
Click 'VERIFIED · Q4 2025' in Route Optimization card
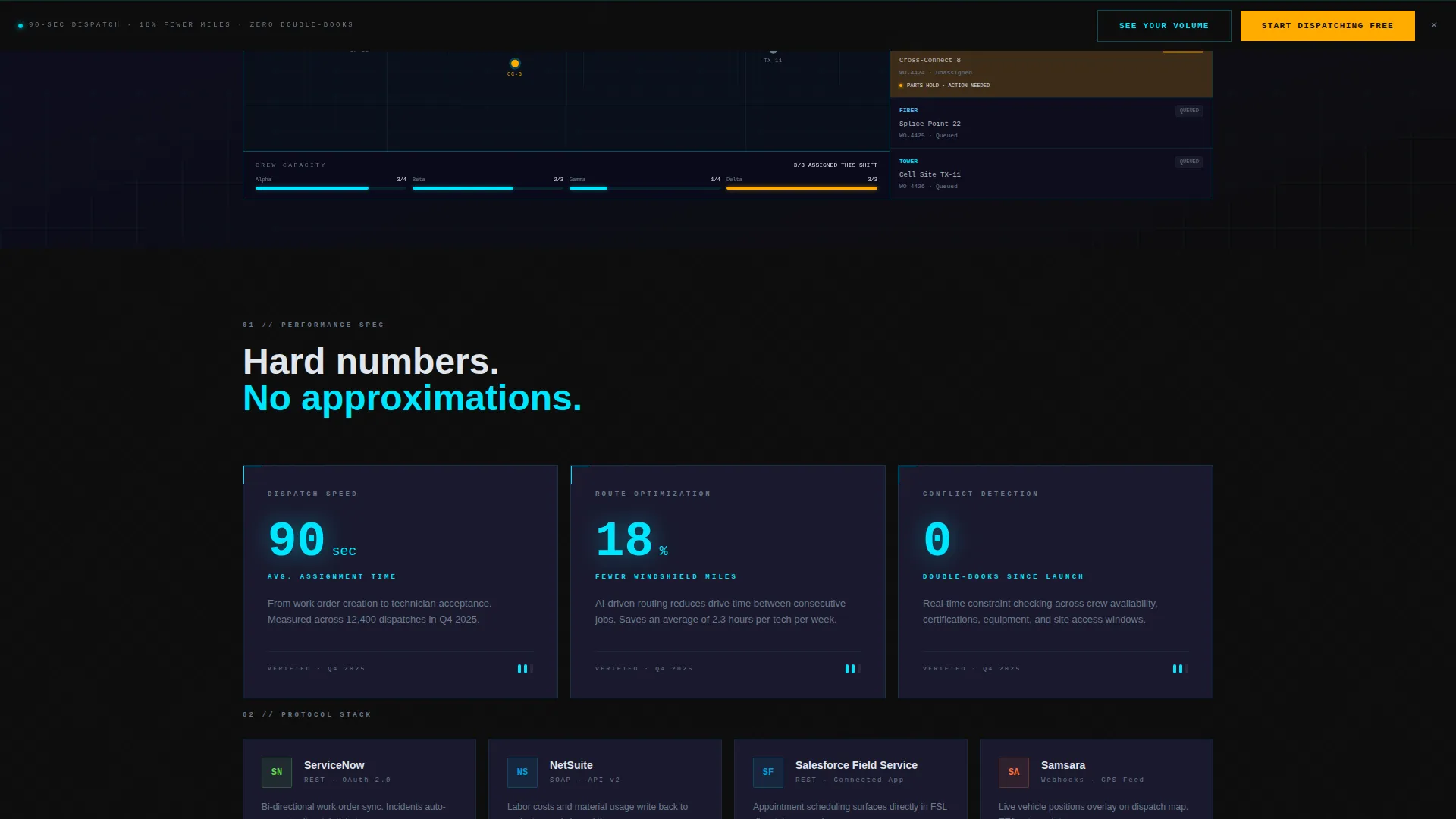coord(644,669)
